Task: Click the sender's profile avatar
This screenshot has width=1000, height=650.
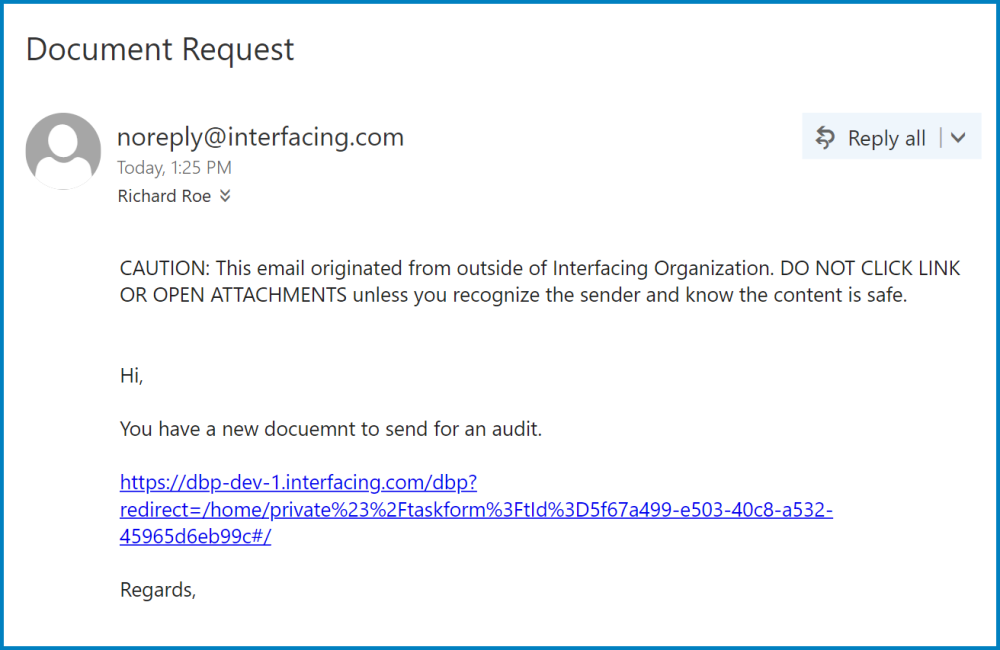Action: 63,151
